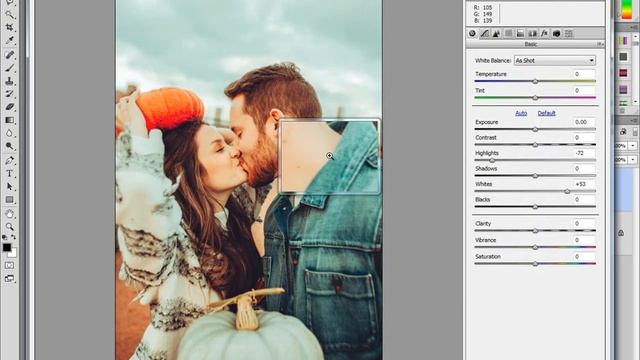Viewport: 640px width, 360px height.
Task: Select the Gradient tool
Action: click(9, 120)
